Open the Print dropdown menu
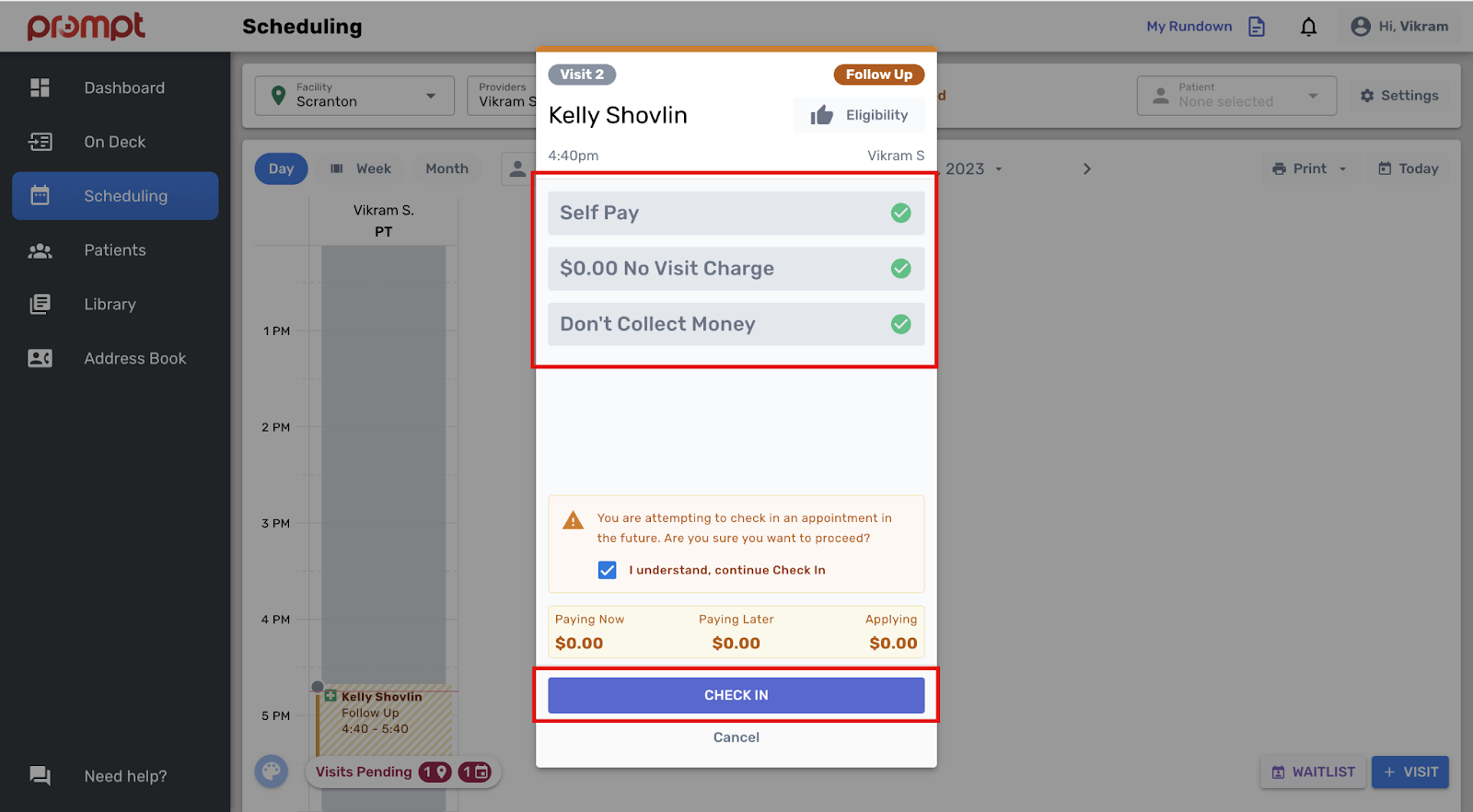The height and width of the screenshot is (812, 1473). pyautogui.click(x=1310, y=168)
